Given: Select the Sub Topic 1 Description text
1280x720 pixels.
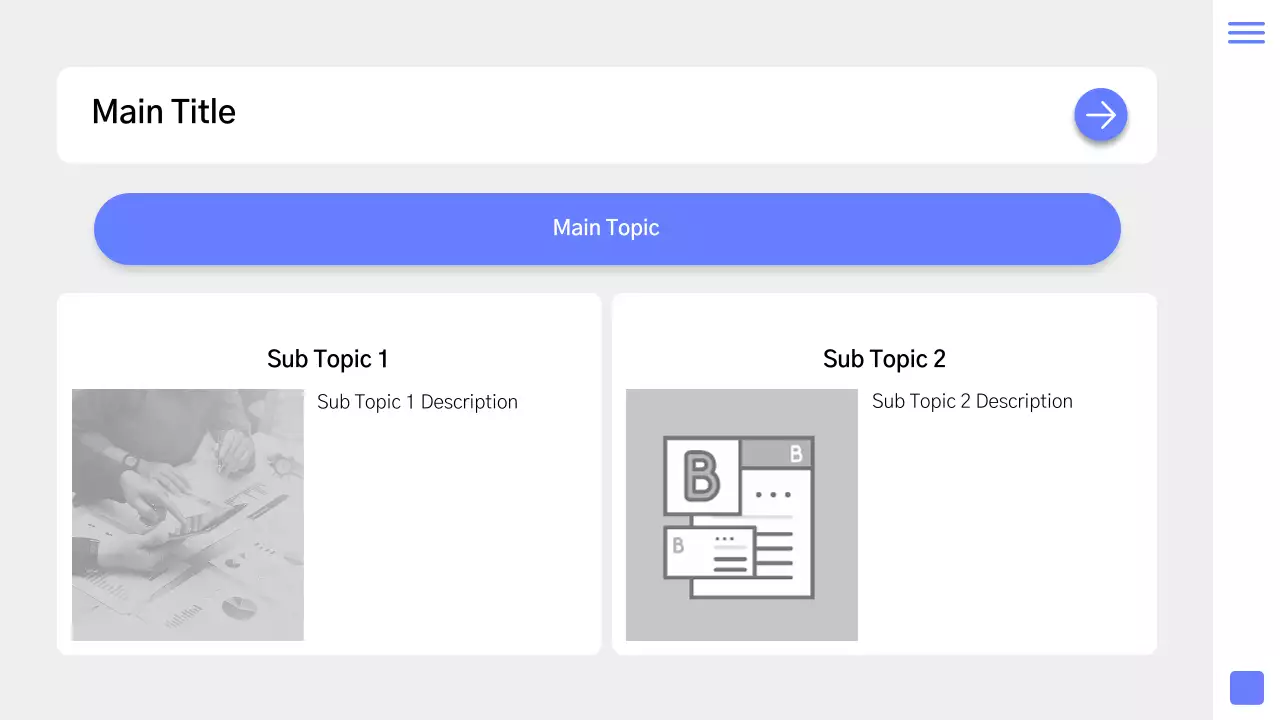Looking at the screenshot, I should click(x=417, y=402).
